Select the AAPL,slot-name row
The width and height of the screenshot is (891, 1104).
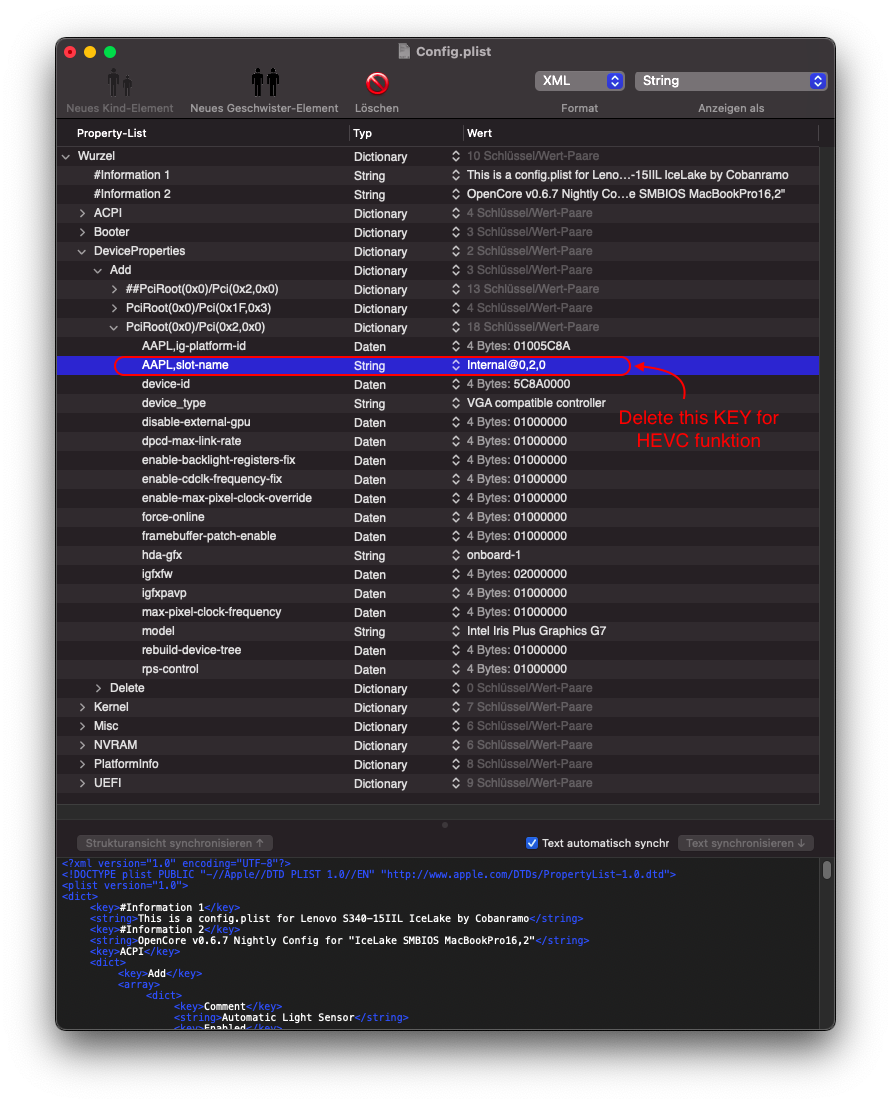(437, 365)
